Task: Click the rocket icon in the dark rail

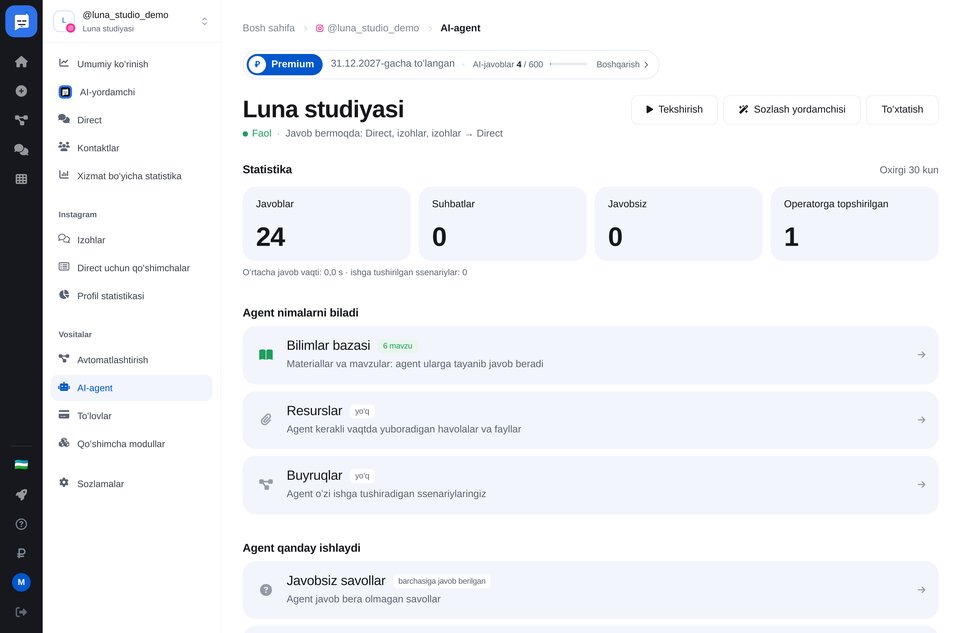Action: (x=21, y=495)
